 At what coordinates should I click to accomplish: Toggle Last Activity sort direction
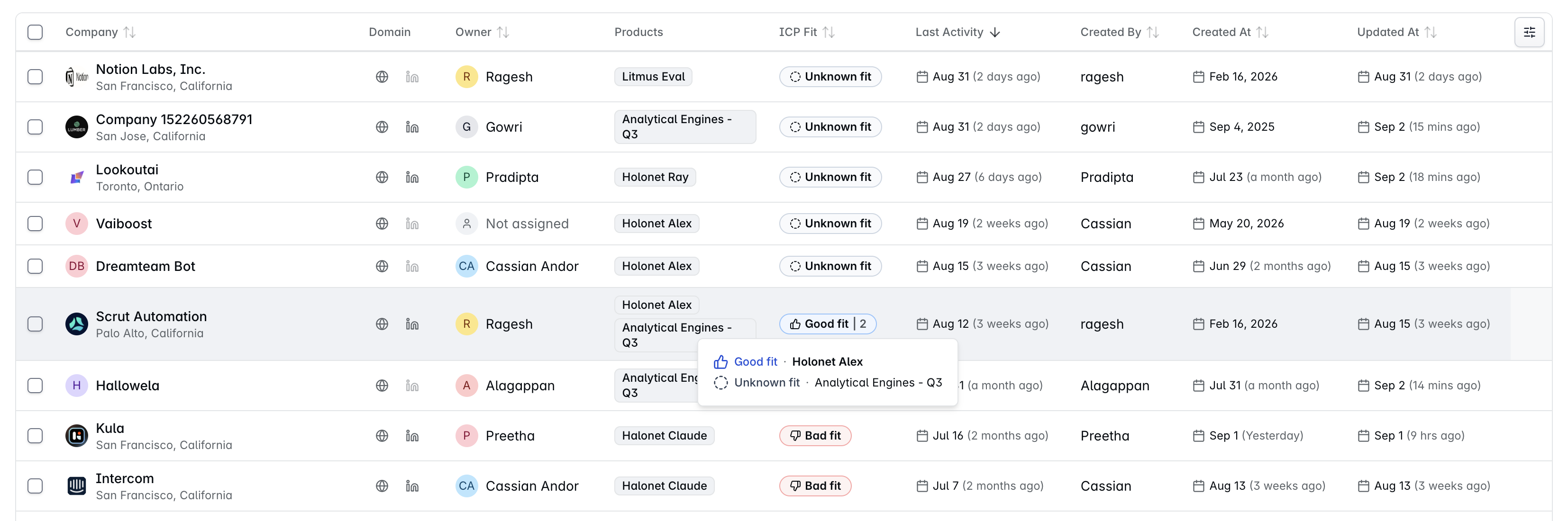957,32
